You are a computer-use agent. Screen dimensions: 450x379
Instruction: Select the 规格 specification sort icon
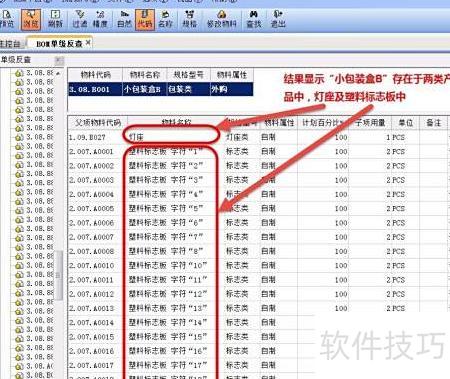click(189, 19)
